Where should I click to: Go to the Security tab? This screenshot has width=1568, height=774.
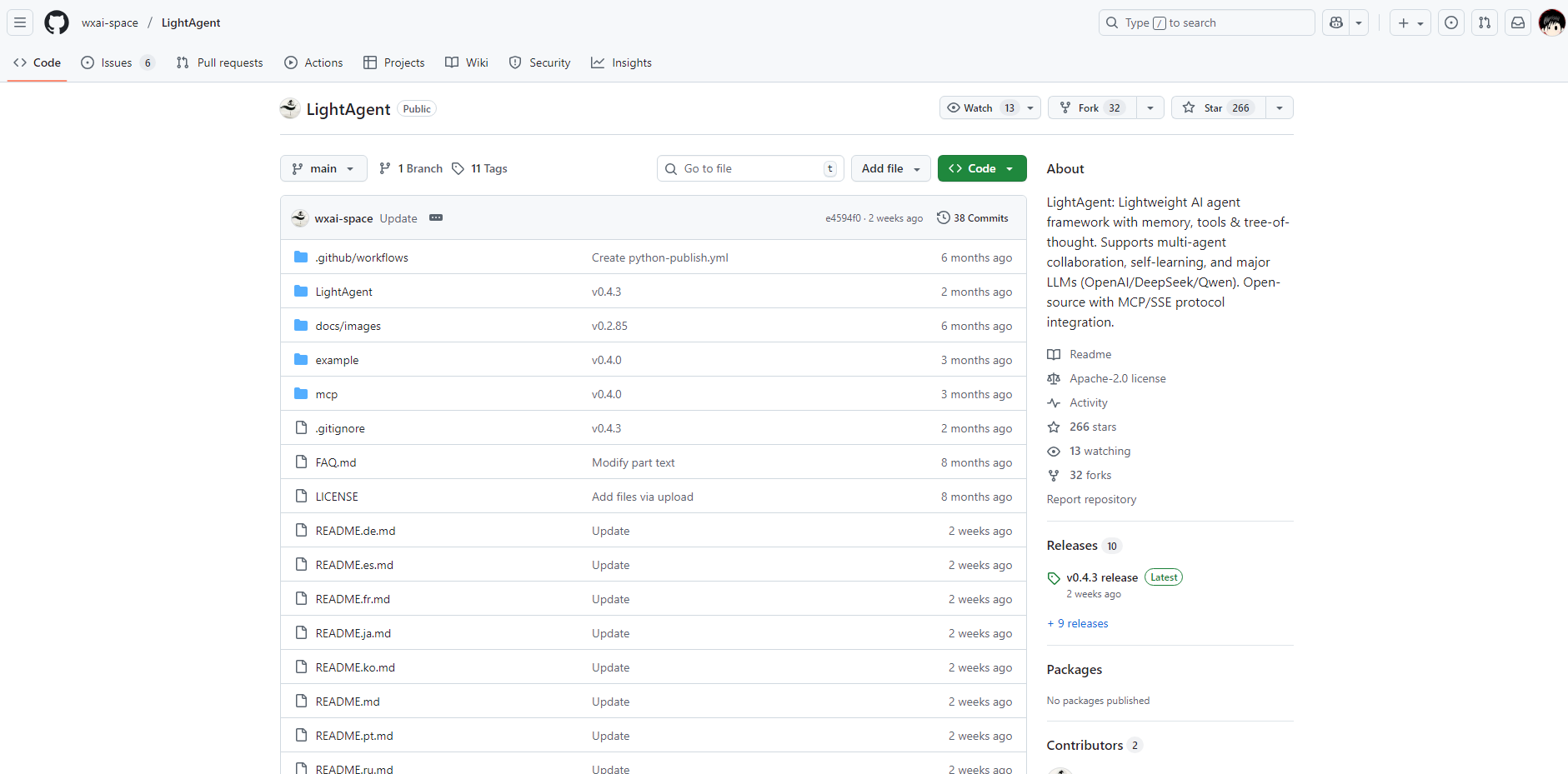pos(540,63)
